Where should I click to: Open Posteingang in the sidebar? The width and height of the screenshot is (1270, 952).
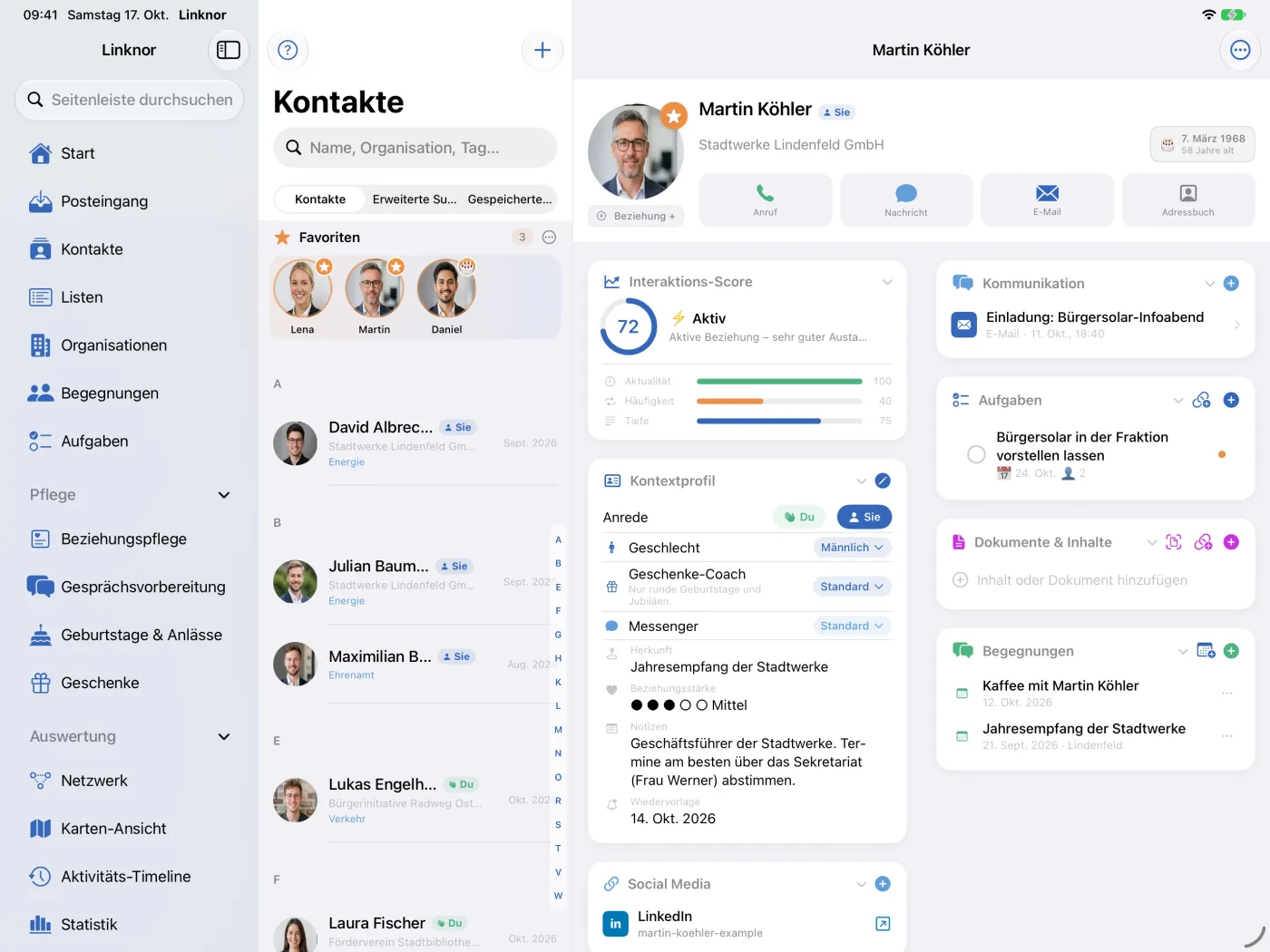click(x=130, y=201)
